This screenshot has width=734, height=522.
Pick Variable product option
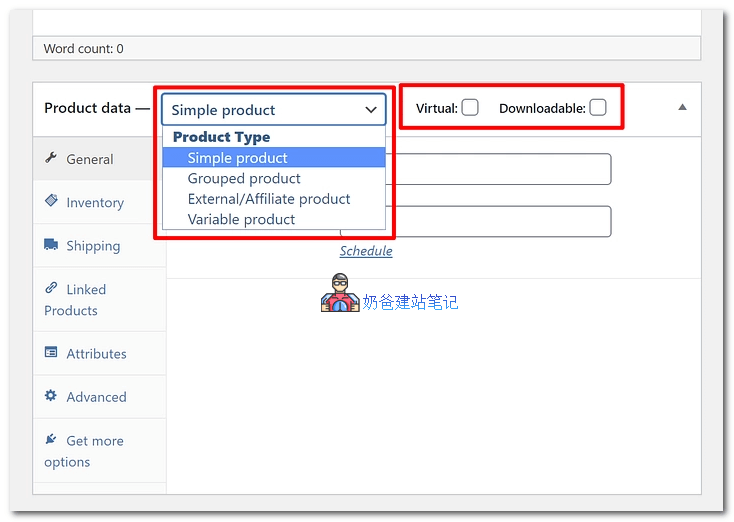point(274,219)
